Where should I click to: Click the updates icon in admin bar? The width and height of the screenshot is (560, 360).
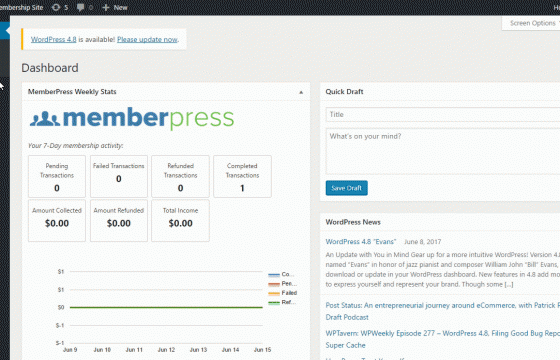tap(56, 7)
